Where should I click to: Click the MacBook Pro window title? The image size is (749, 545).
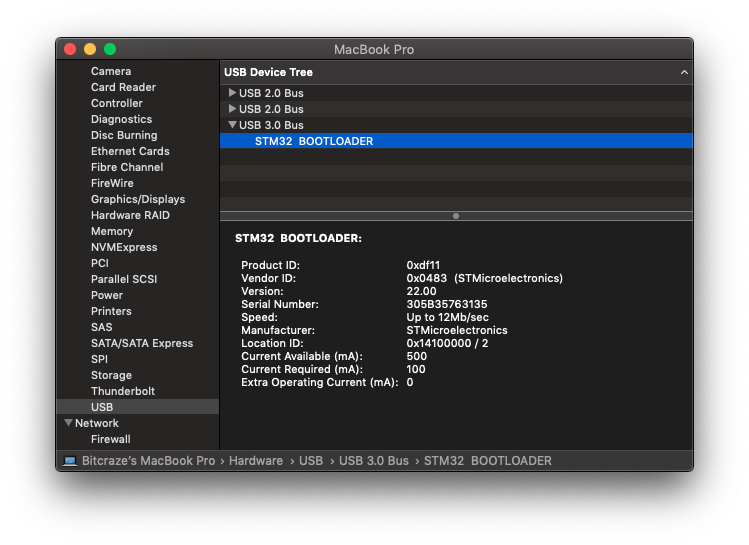click(374, 49)
